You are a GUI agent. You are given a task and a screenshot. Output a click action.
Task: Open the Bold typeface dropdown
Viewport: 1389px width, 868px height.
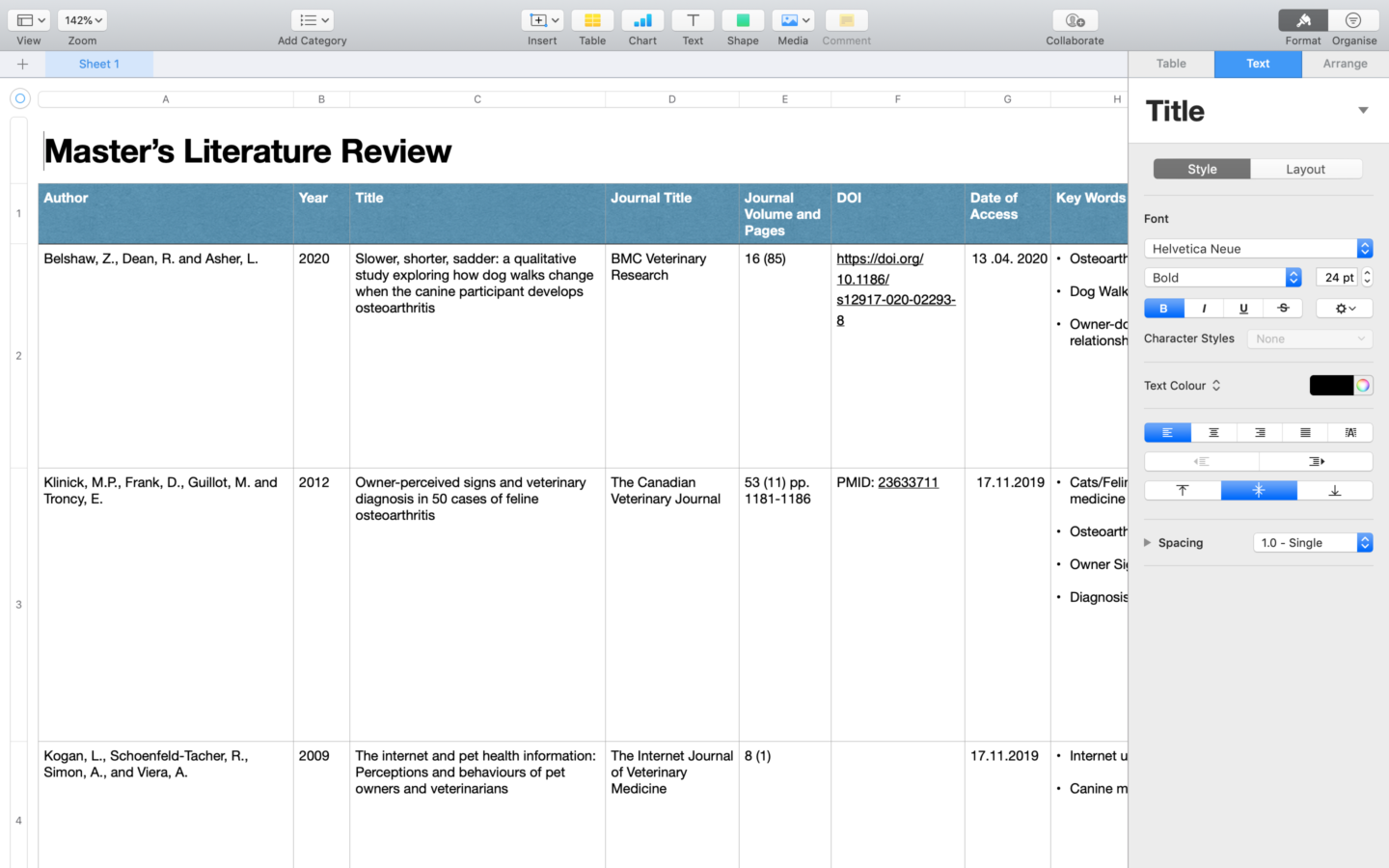point(1223,278)
